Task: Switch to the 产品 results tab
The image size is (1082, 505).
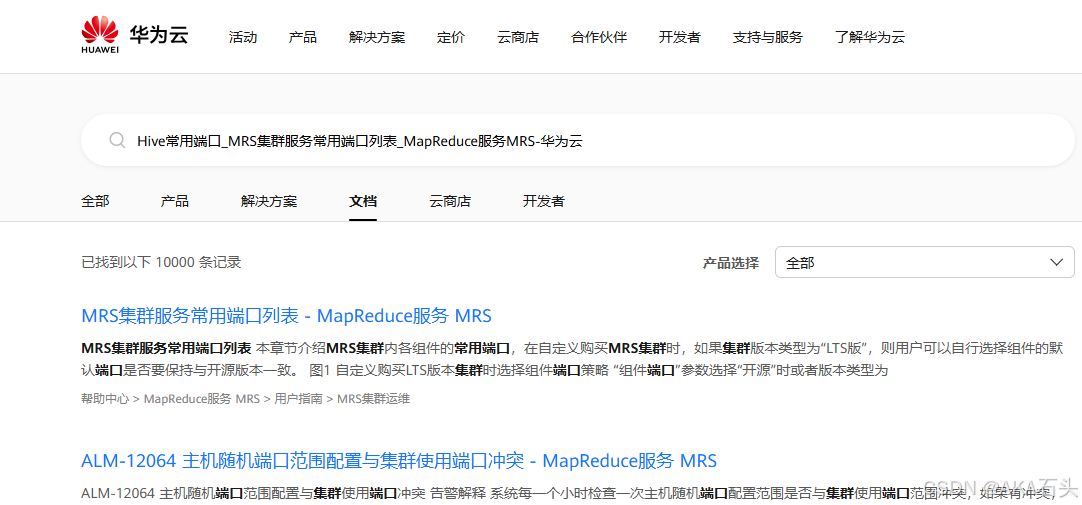Action: point(175,201)
